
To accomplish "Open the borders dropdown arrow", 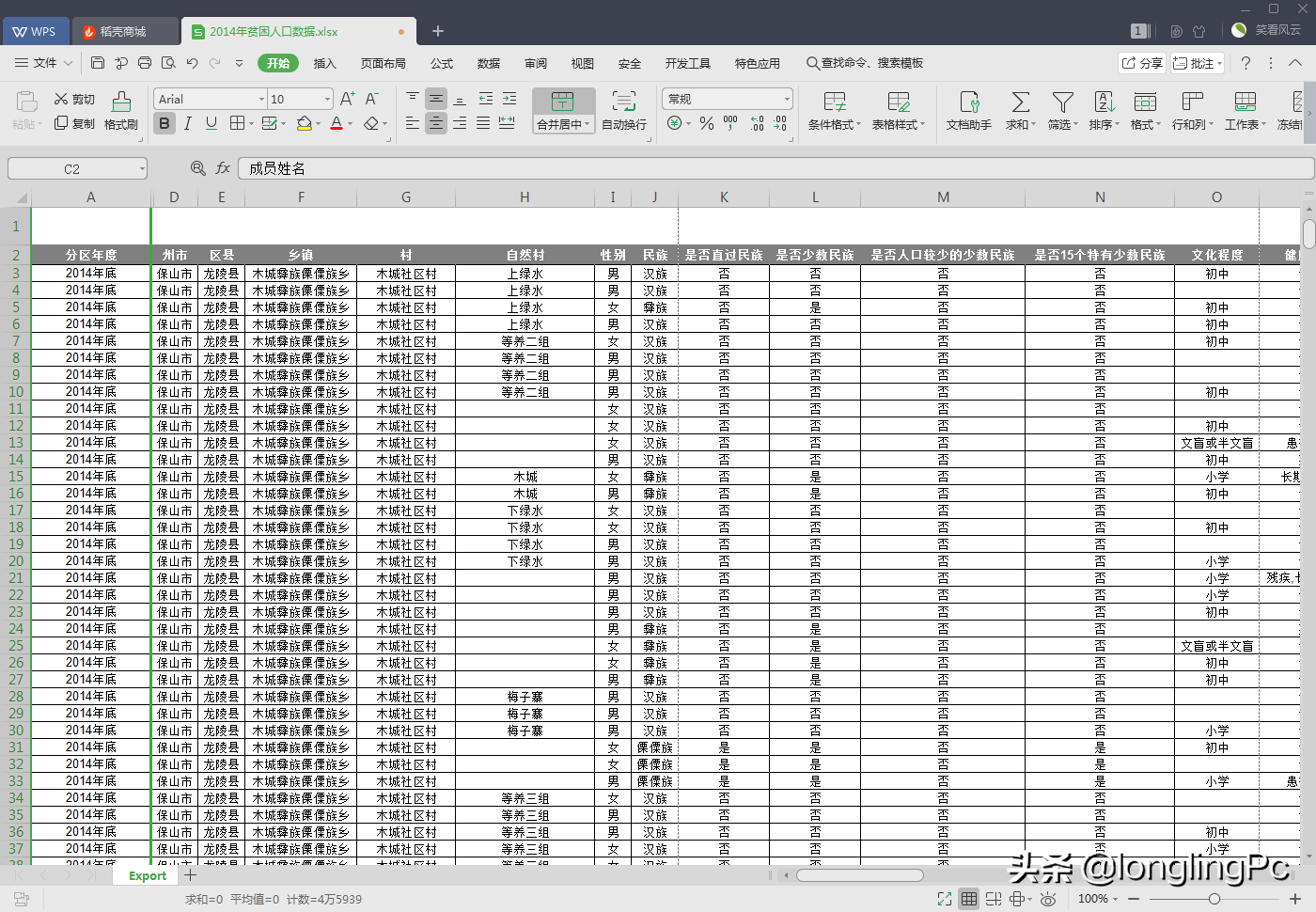I will pyautogui.click(x=251, y=123).
